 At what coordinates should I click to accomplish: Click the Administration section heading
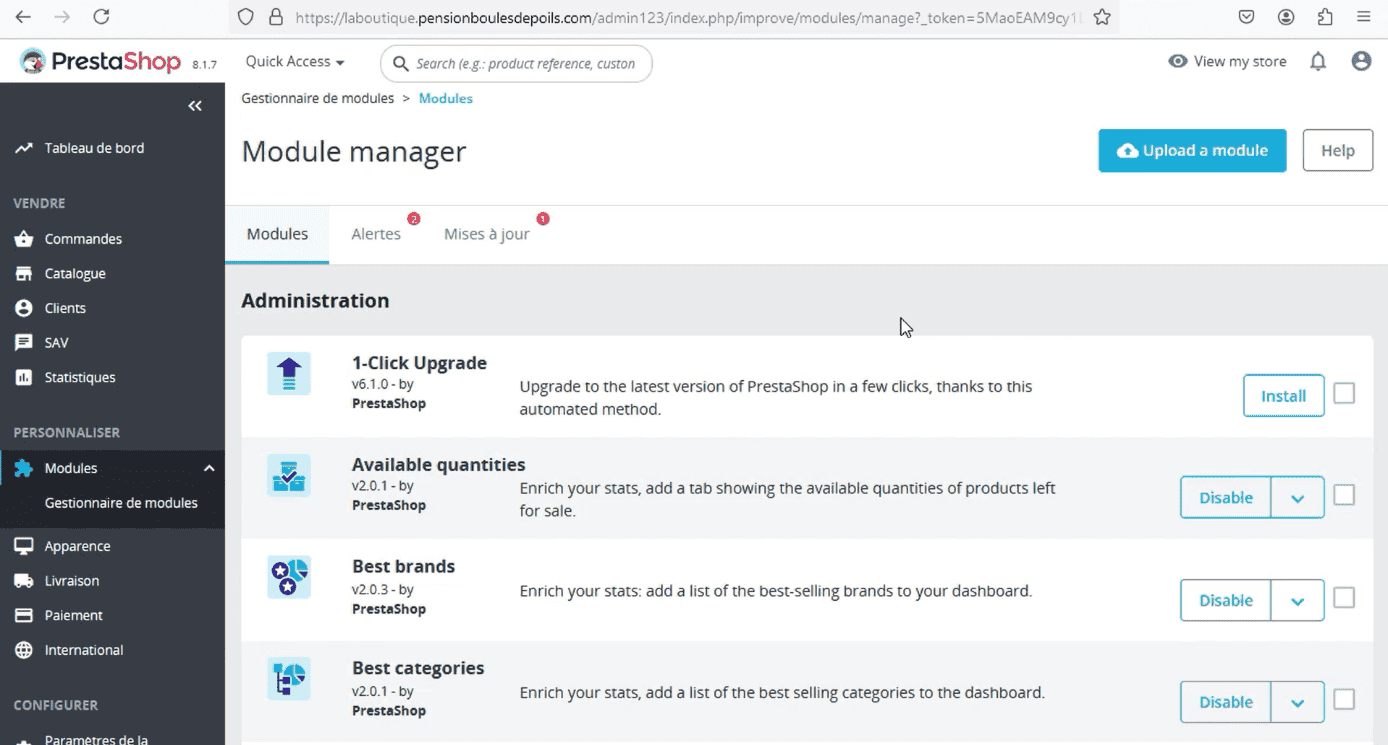pyautogui.click(x=315, y=300)
